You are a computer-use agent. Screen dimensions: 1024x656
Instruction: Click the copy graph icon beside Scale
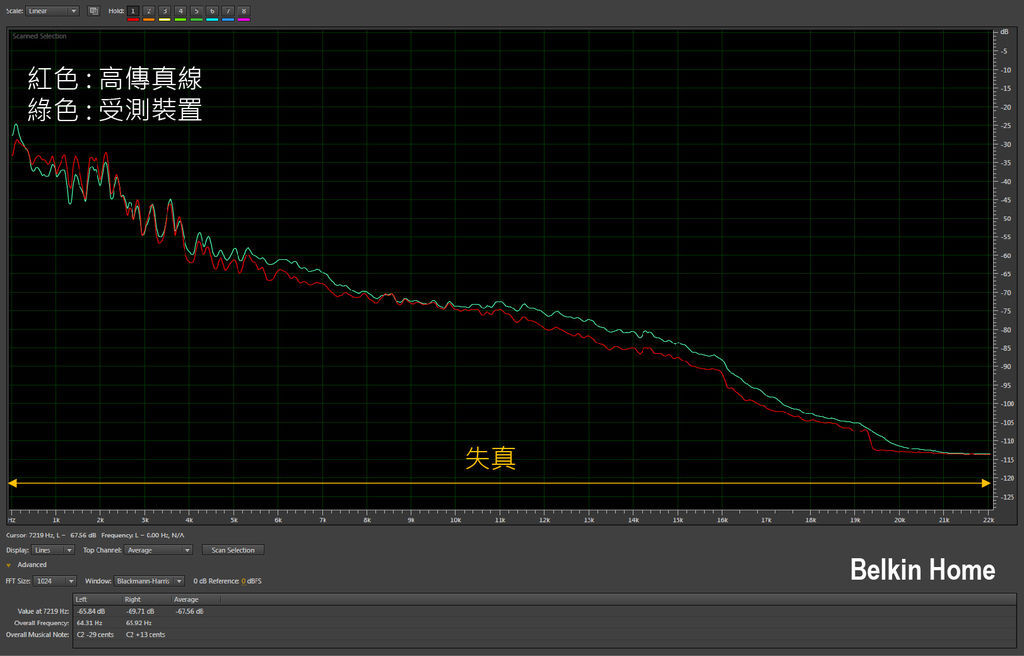93,11
